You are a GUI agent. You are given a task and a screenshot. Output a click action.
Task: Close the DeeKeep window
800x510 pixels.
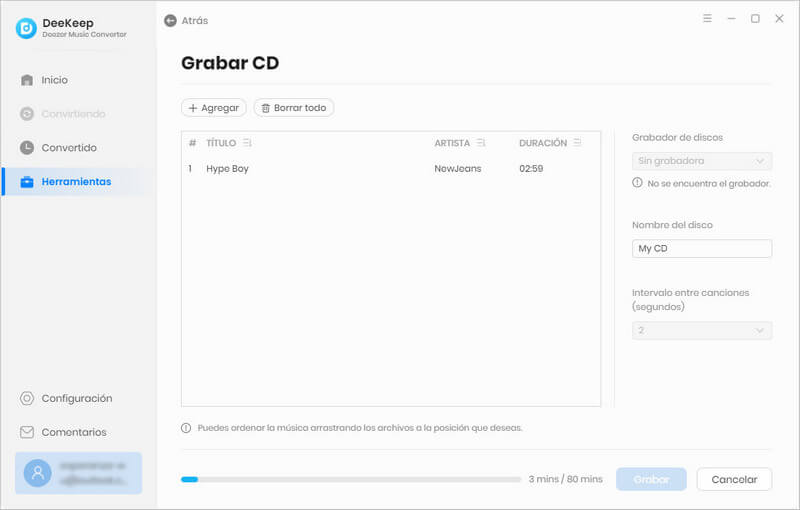(779, 18)
